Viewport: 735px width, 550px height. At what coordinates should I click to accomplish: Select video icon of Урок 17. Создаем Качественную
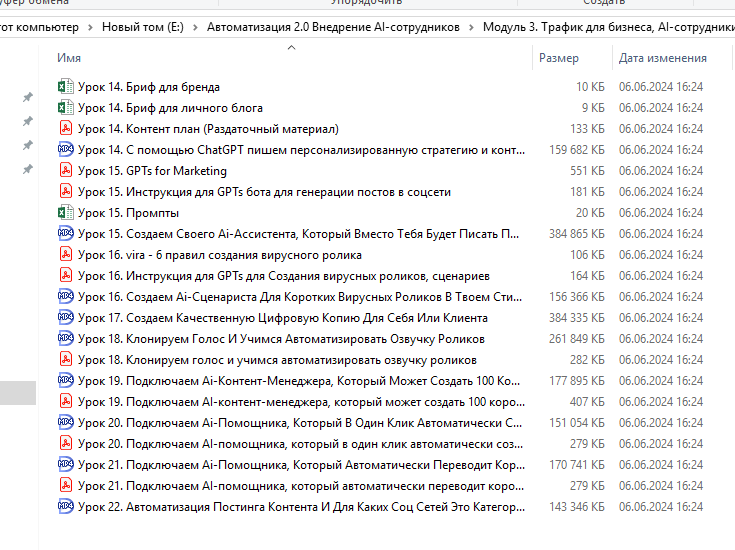coord(66,318)
